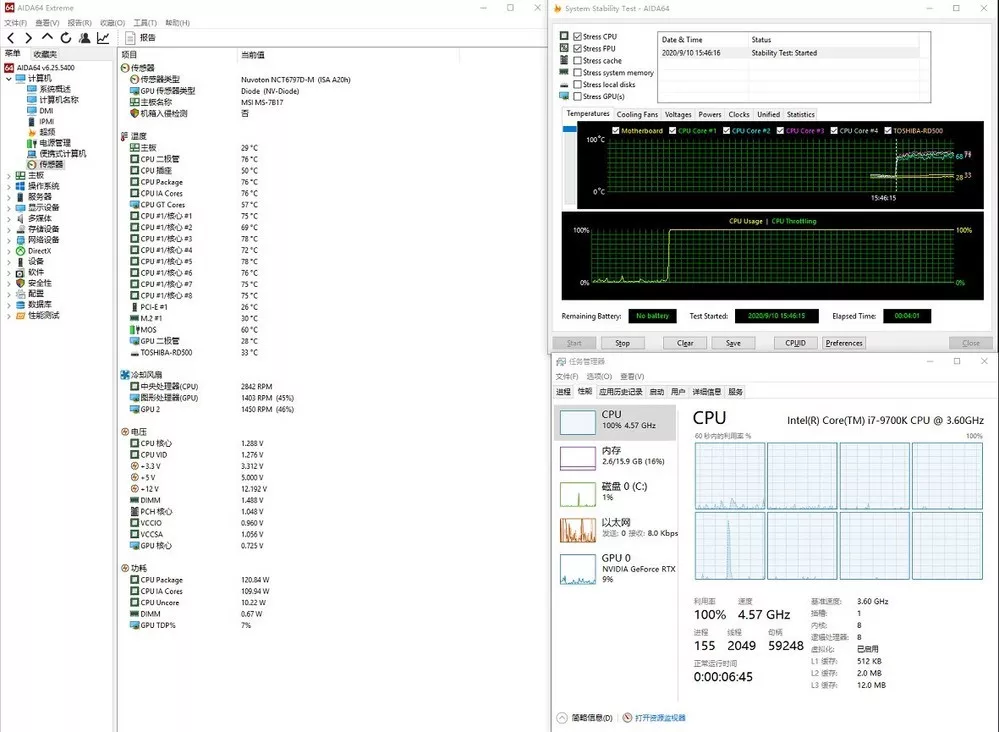Toggle the Stress GPU(s) checkbox
The height and width of the screenshot is (732, 999).
click(x=578, y=97)
